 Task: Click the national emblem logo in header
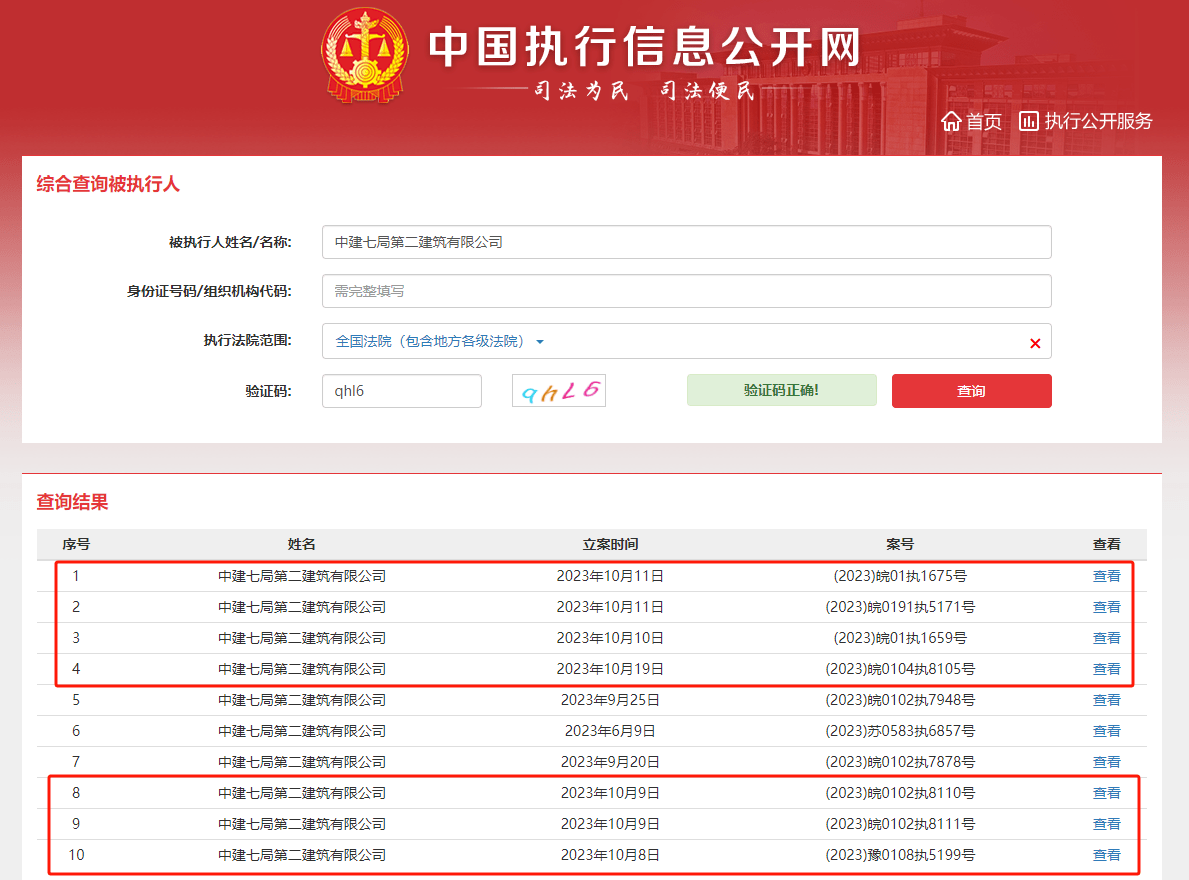pos(366,56)
